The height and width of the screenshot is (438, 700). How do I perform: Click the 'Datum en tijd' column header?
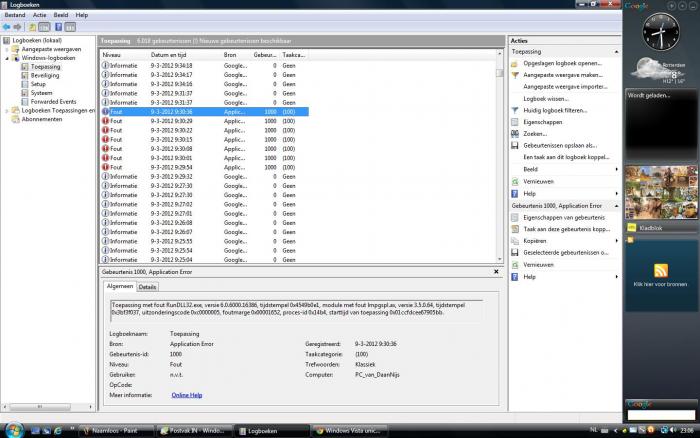(x=171, y=54)
